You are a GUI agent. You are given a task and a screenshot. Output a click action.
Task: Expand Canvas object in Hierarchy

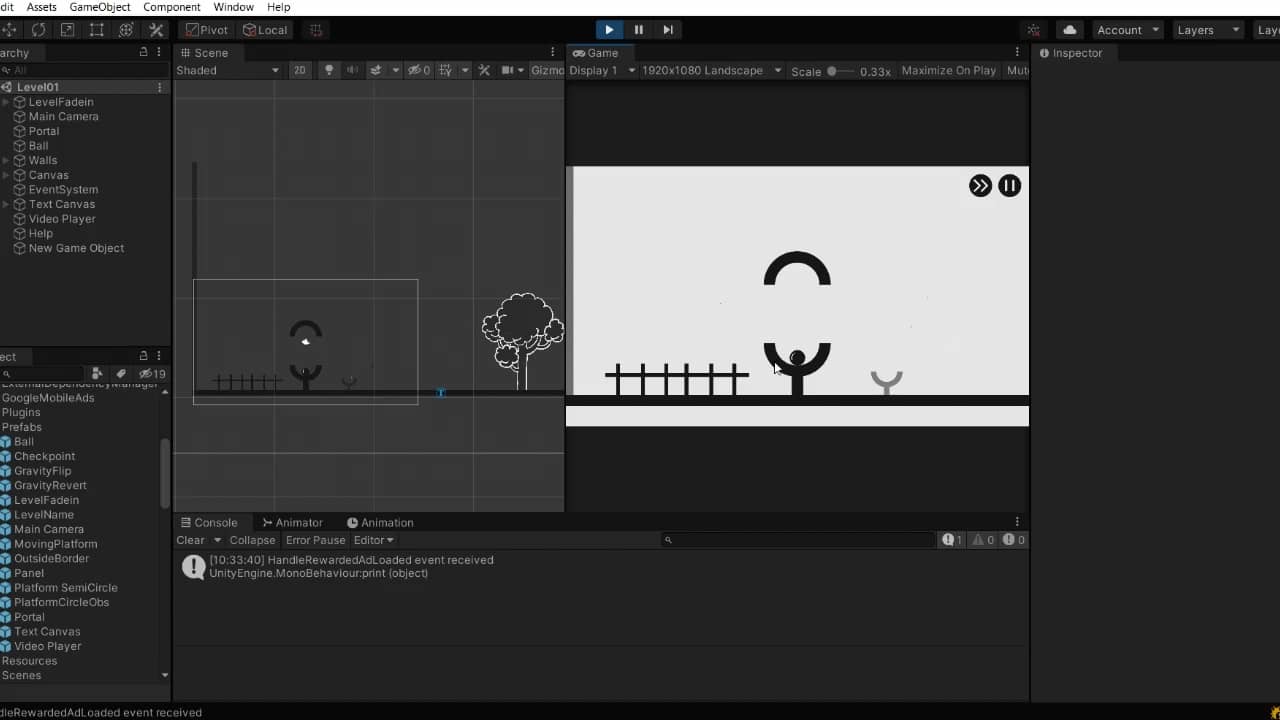[x=6, y=175]
